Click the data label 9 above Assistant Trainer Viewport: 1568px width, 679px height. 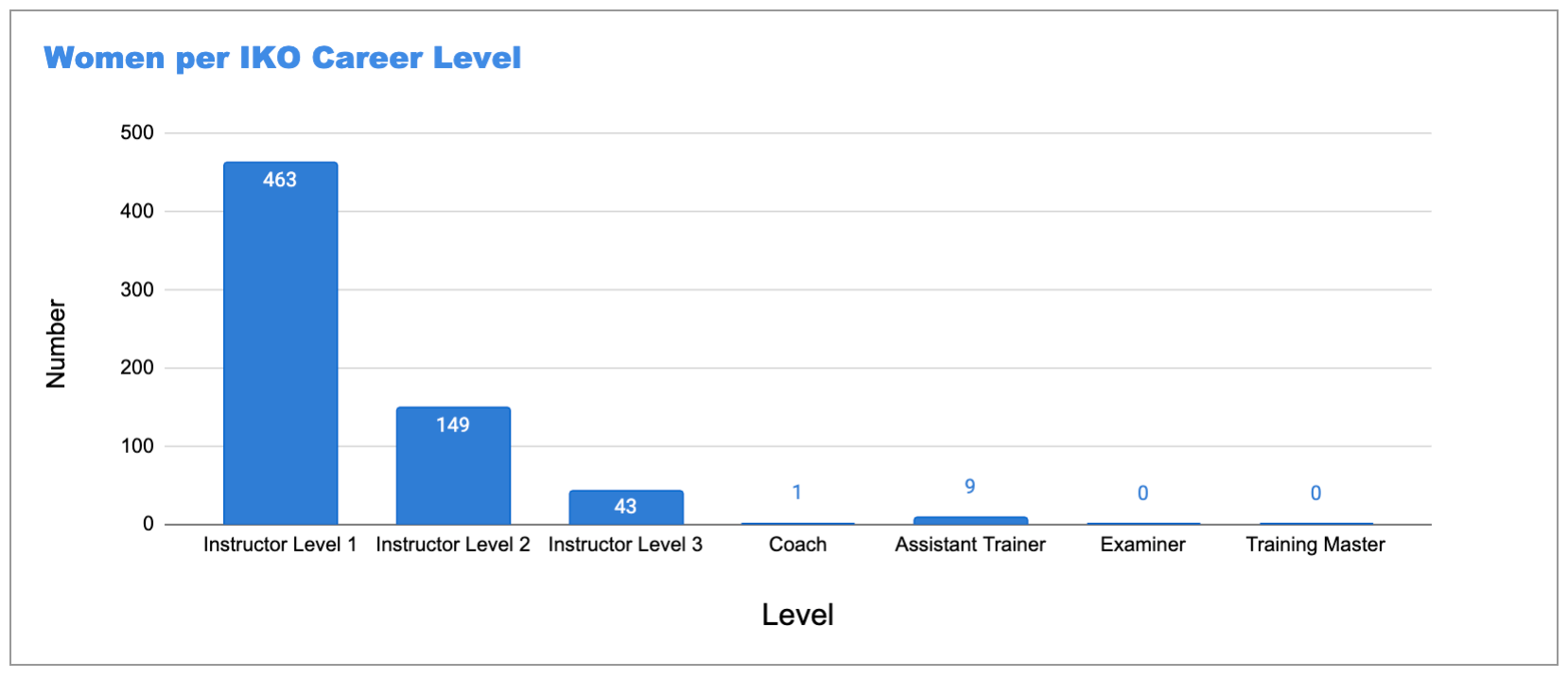(970, 486)
